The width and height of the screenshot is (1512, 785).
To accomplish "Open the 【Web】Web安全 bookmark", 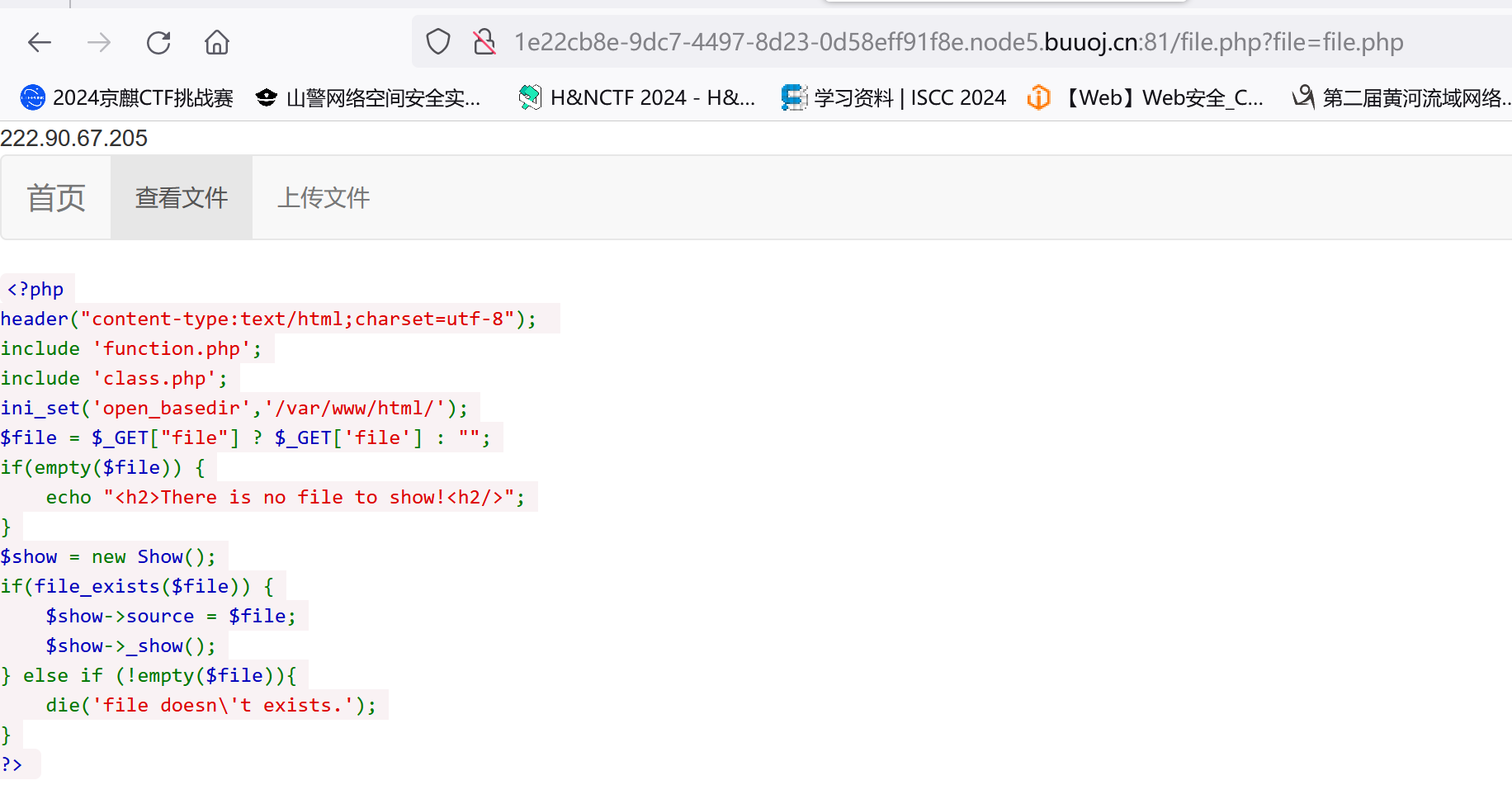I will (x=1146, y=97).
